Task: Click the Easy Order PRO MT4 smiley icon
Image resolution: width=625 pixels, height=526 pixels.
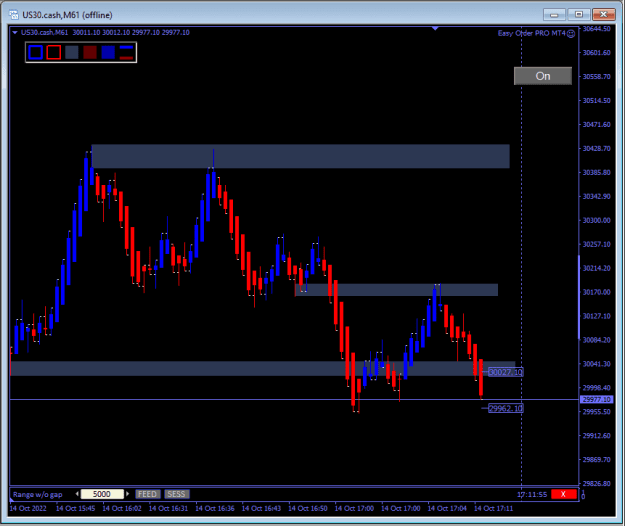Action: point(571,33)
